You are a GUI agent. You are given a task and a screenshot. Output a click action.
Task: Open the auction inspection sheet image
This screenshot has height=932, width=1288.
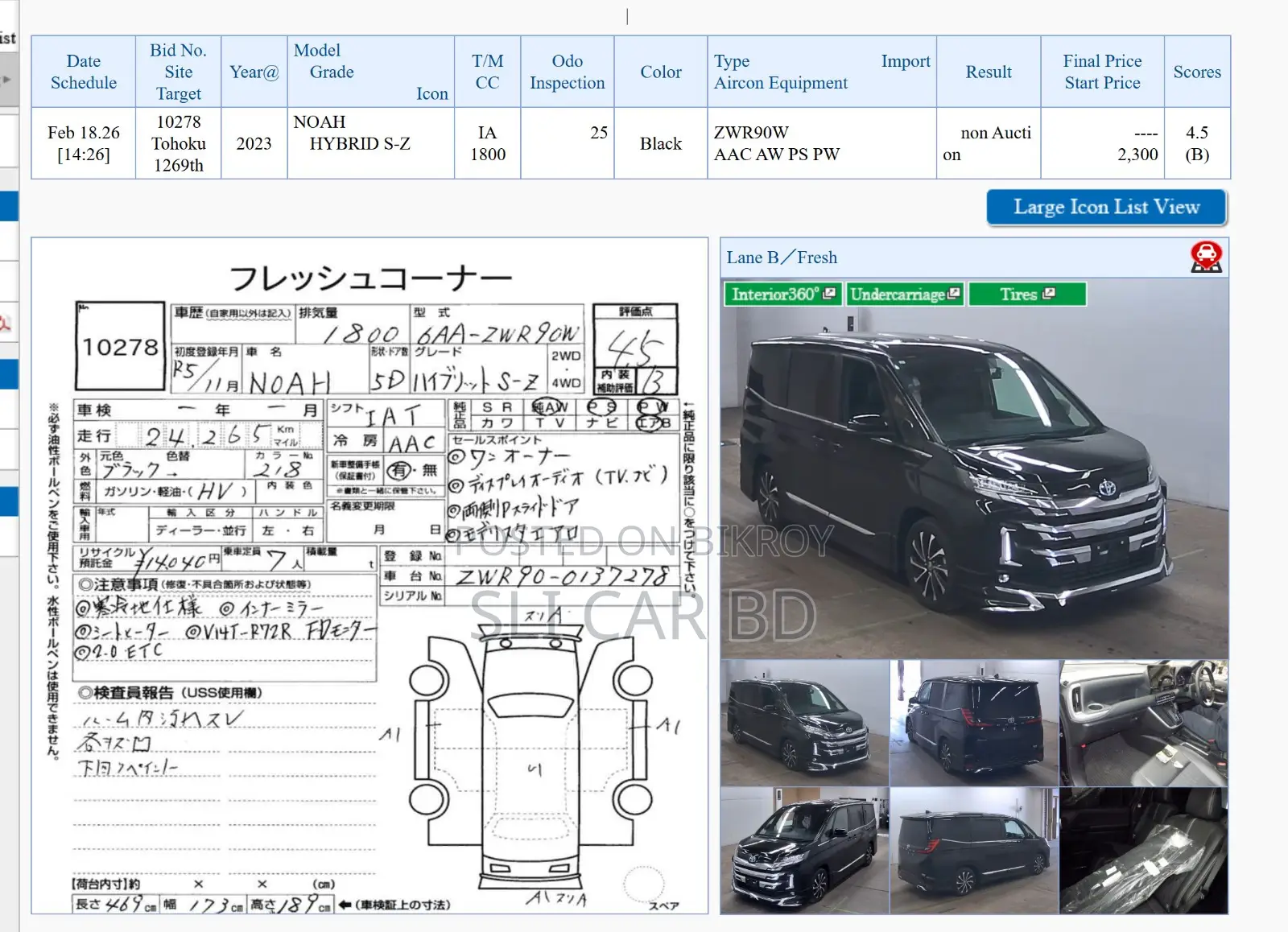[369, 575]
